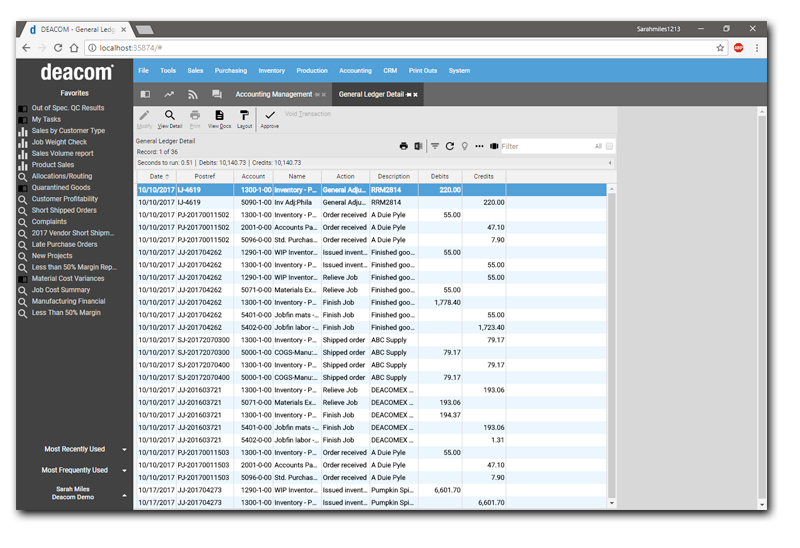Click the Void Transaction button
The width and height of the screenshot is (800, 548).
pos(308,114)
